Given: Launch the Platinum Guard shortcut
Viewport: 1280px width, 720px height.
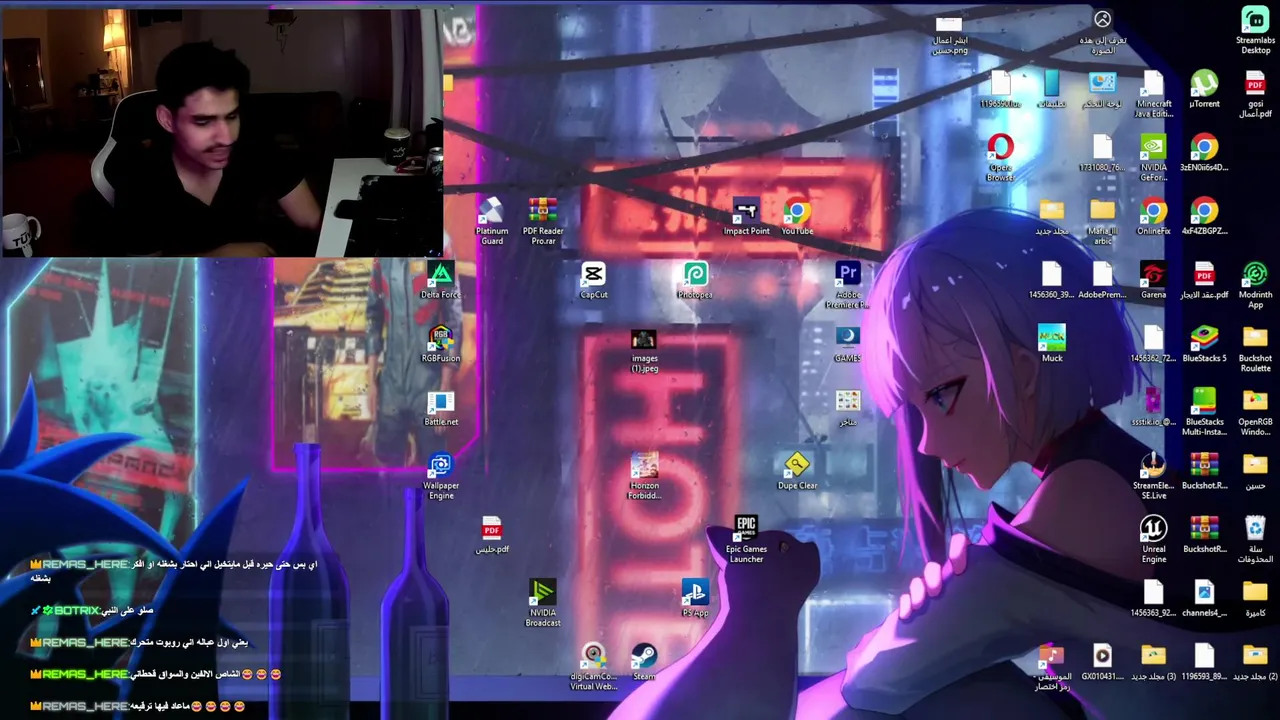Looking at the screenshot, I should click(492, 222).
